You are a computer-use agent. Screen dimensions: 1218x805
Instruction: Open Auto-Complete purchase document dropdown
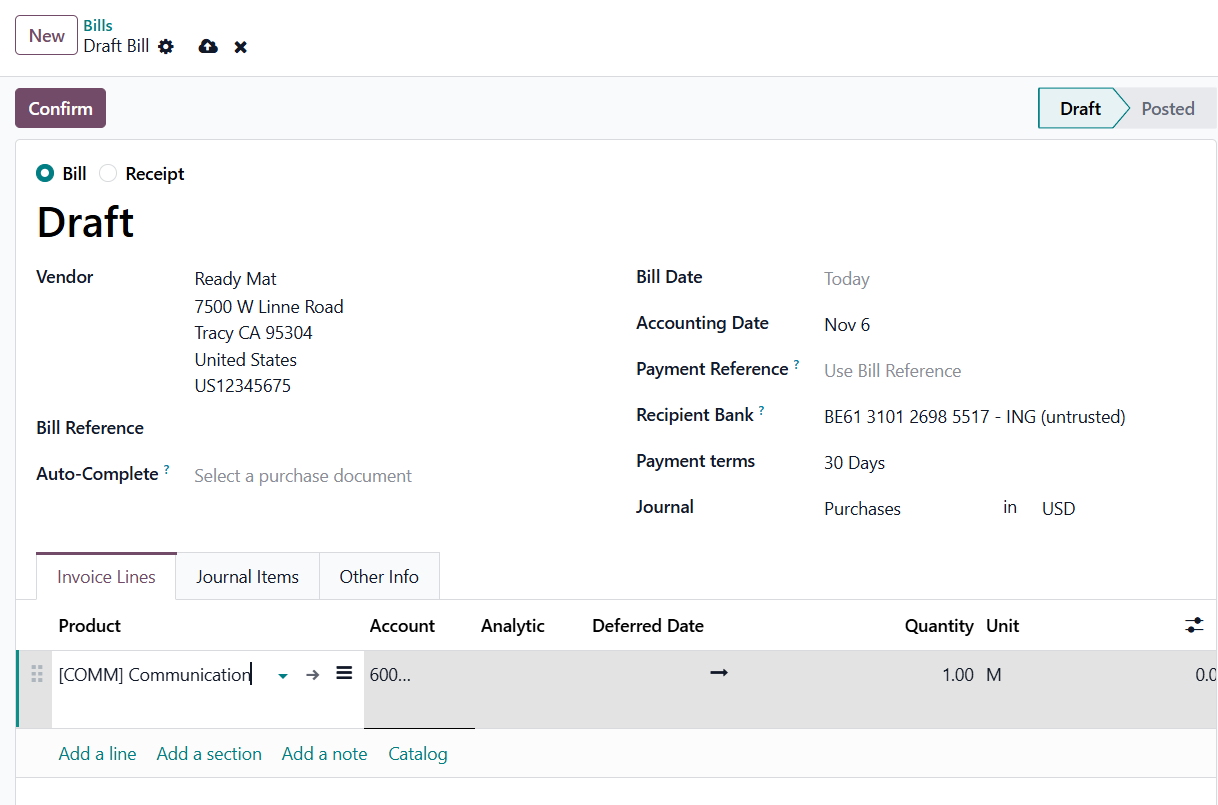(400, 476)
